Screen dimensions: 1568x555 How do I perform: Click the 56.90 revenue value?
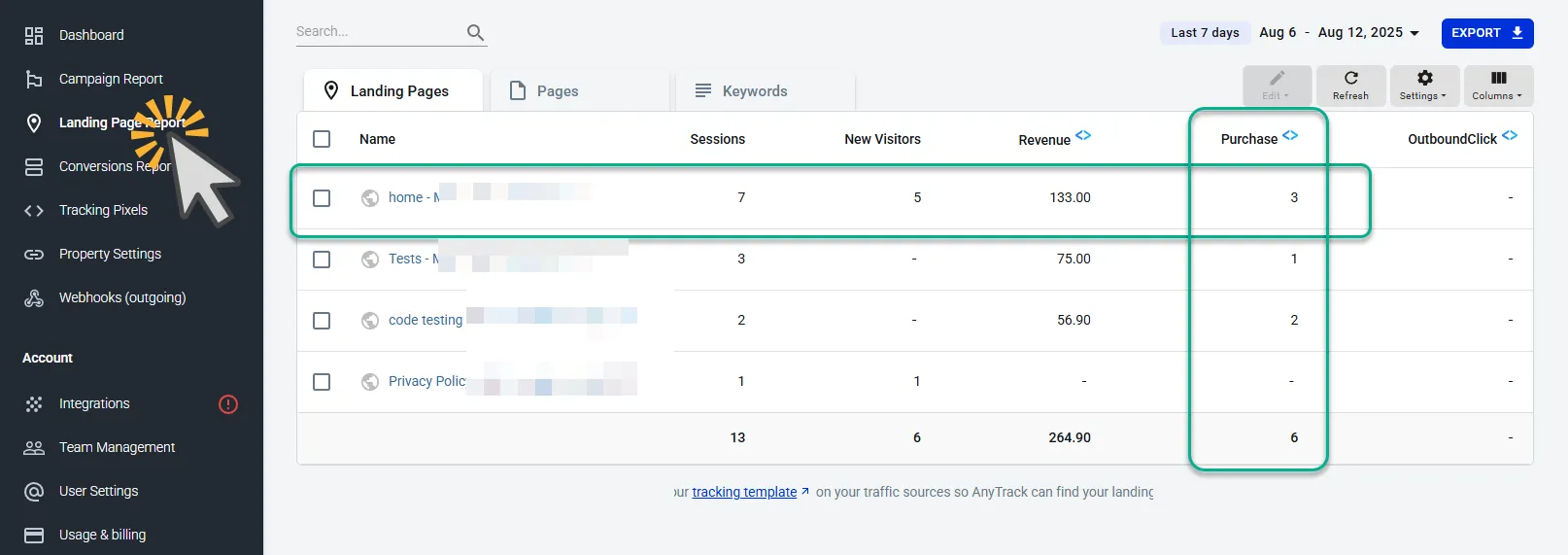[1074, 320]
